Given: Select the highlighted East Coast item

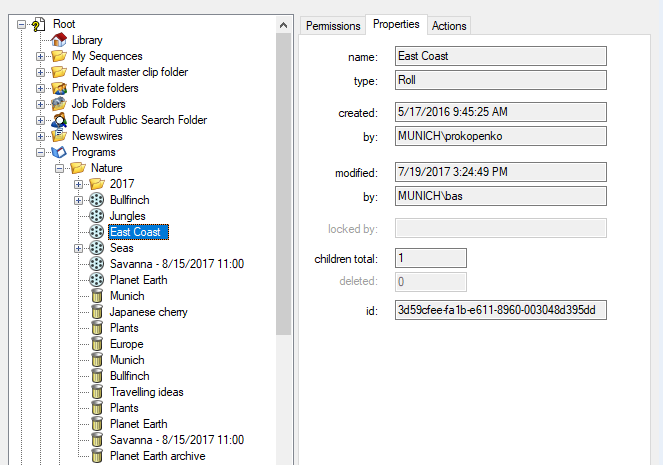Looking at the screenshot, I should pos(139,232).
